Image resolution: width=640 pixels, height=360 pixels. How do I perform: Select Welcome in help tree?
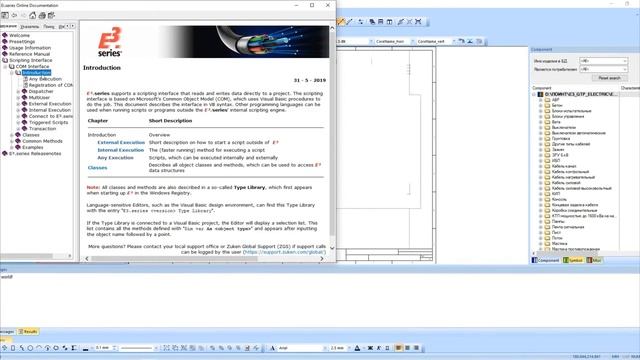pos(19,36)
